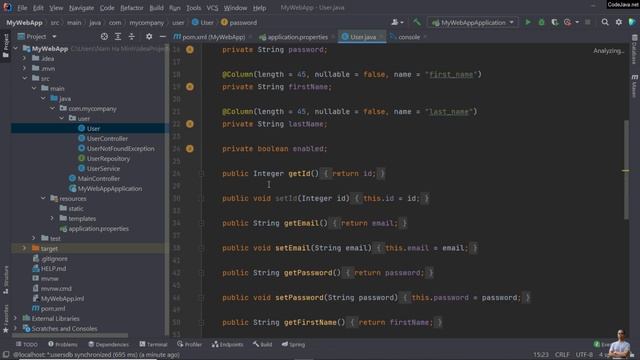
Task: Run with coverage icon in toolbar
Action: pos(554,22)
